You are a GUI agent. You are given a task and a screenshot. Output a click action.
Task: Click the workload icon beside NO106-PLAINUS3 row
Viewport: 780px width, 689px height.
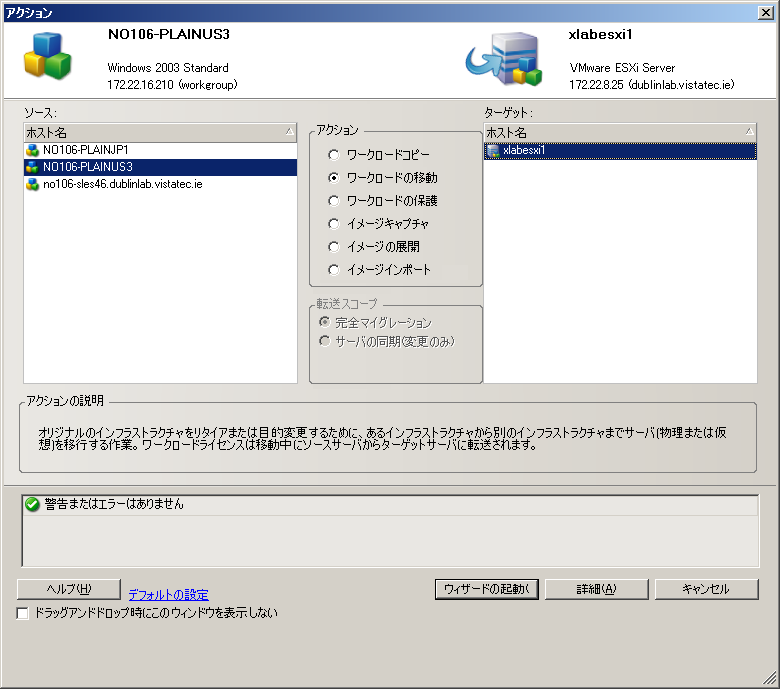point(33,167)
